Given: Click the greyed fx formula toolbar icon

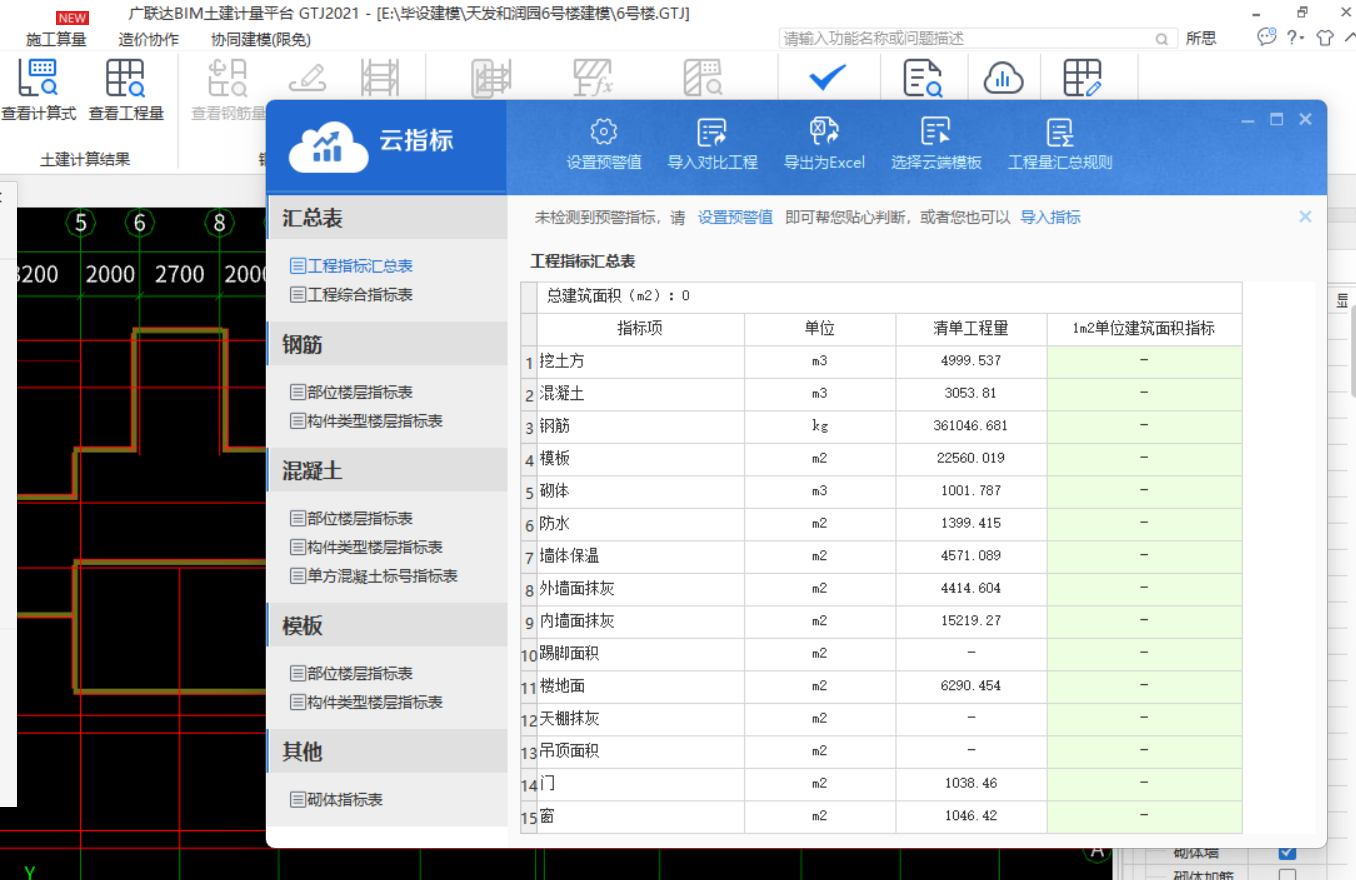Looking at the screenshot, I should click(592, 78).
